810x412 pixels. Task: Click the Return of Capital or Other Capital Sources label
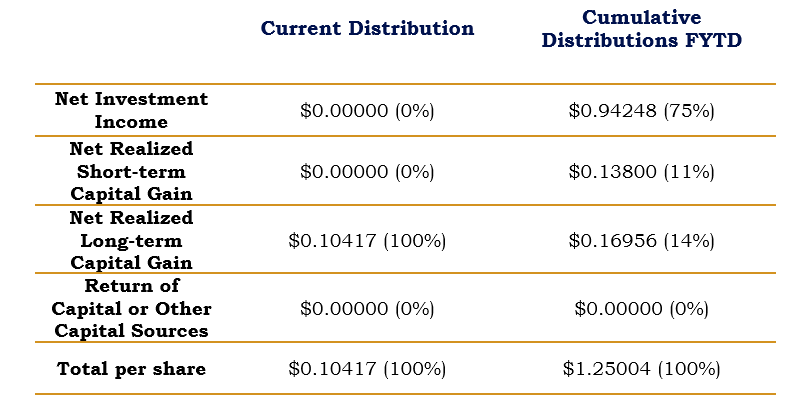[x=131, y=308]
